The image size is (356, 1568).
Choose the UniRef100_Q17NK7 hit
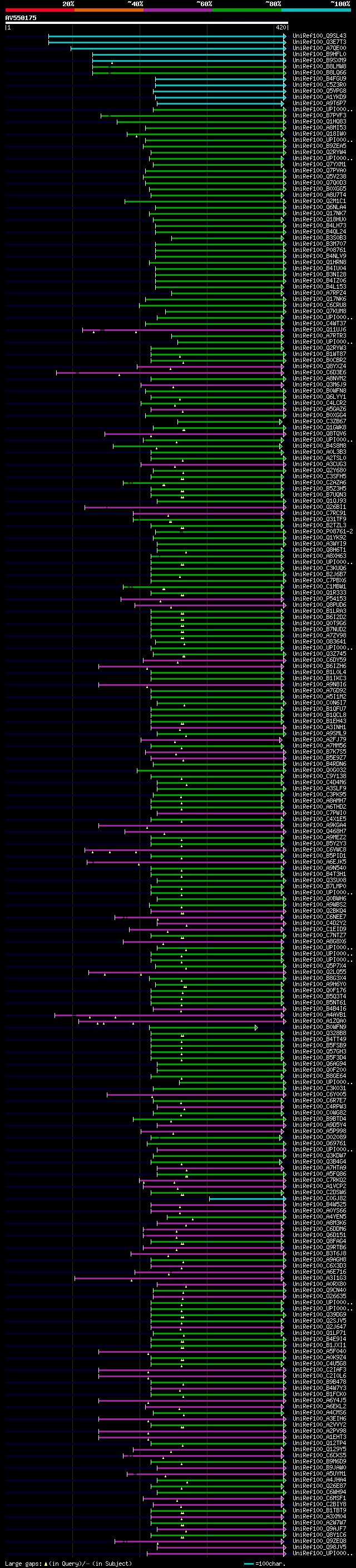point(319,213)
